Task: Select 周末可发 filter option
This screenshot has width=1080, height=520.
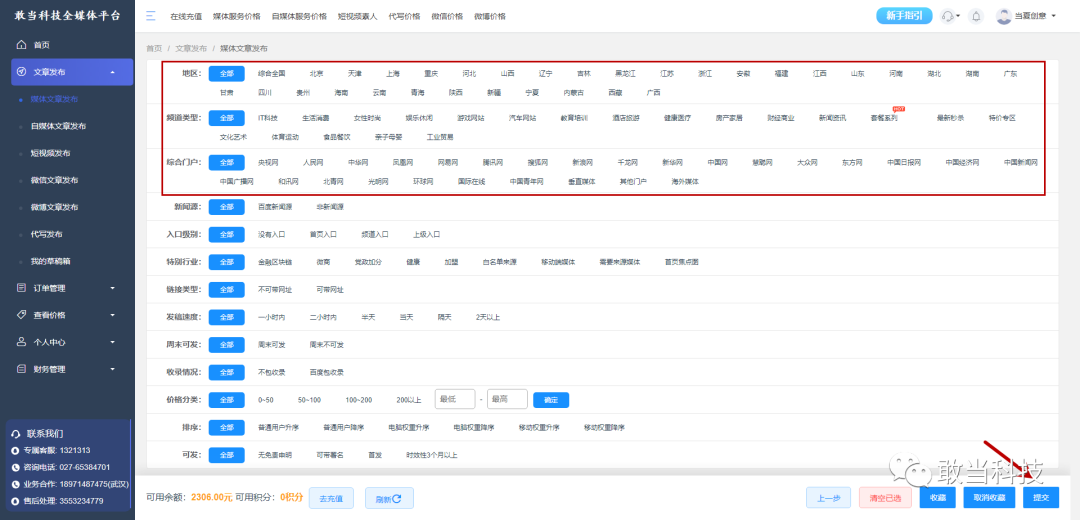Action: coord(271,344)
